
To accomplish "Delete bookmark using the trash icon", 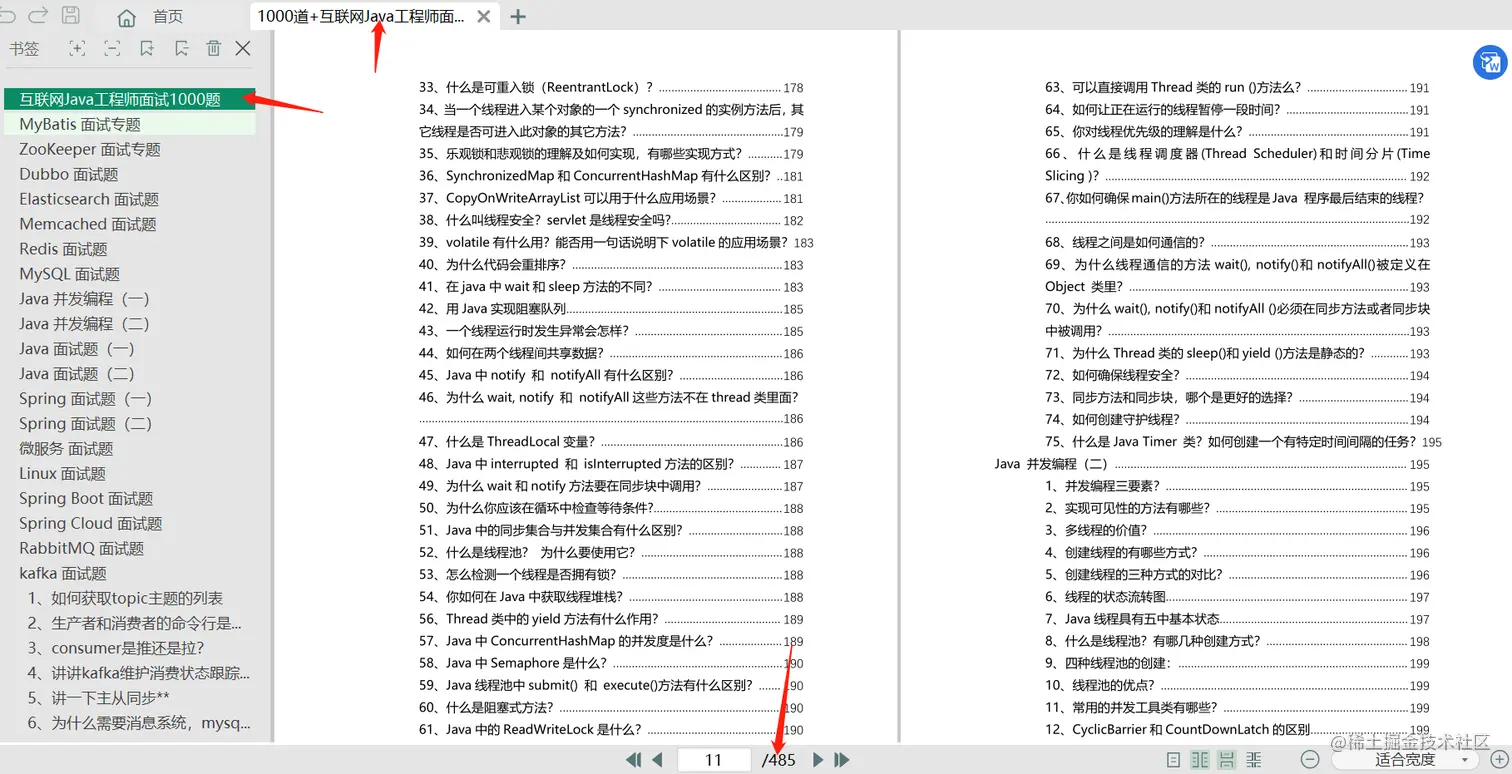I will click(213, 48).
